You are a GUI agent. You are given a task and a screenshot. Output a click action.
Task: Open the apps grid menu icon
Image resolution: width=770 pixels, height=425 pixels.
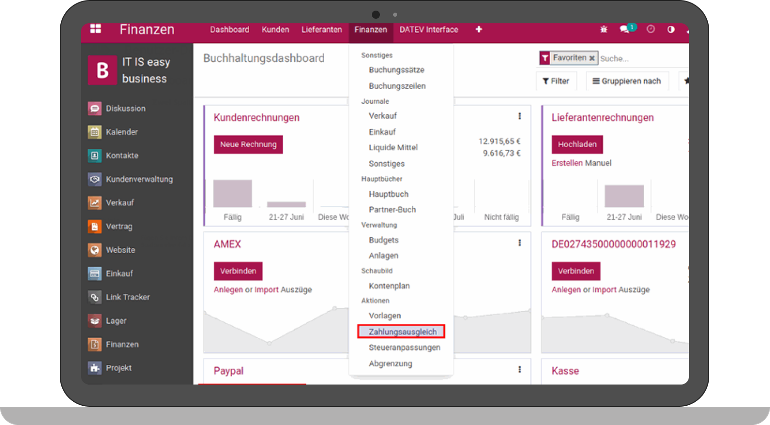(x=95, y=29)
